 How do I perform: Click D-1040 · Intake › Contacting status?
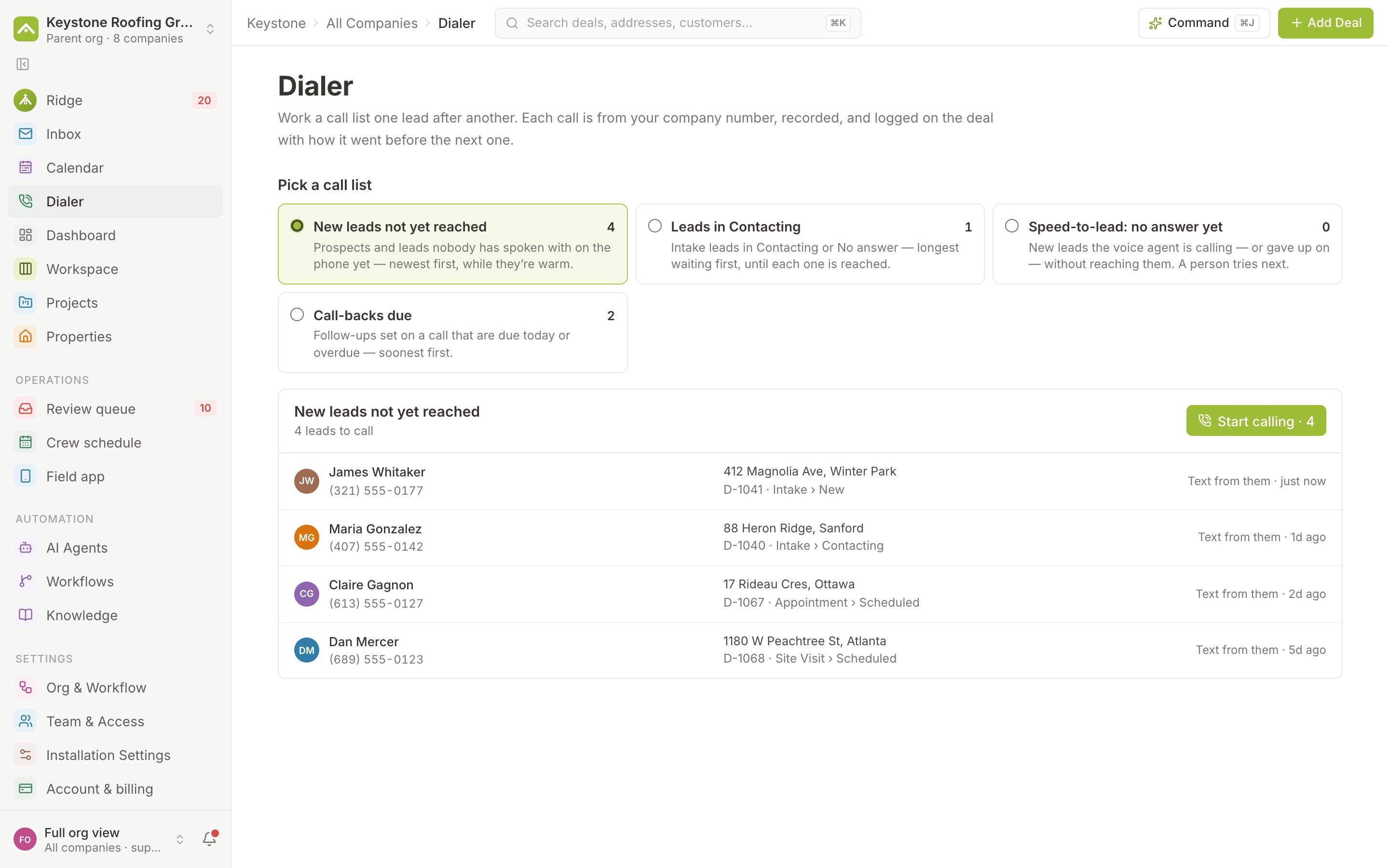[x=803, y=545]
